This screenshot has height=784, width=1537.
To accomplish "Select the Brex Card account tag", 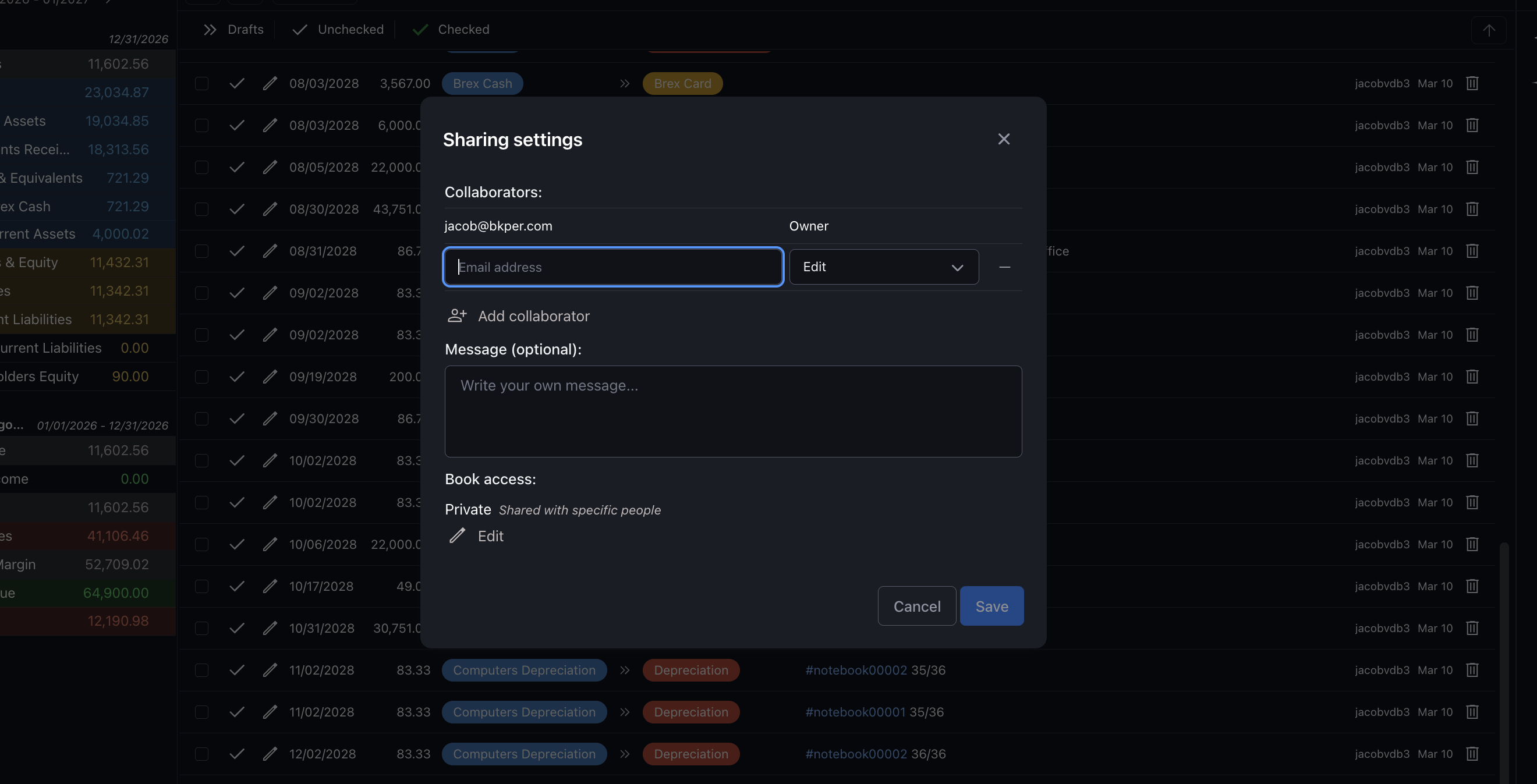I will pos(682,84).
